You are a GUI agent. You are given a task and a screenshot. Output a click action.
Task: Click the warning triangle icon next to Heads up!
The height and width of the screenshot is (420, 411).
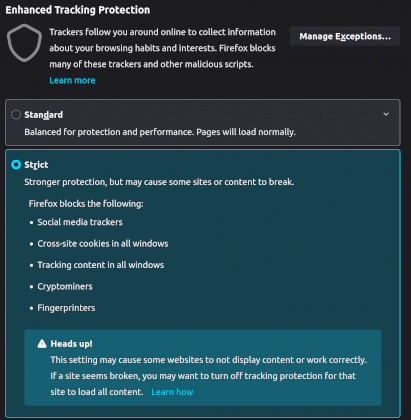(42, 344)
